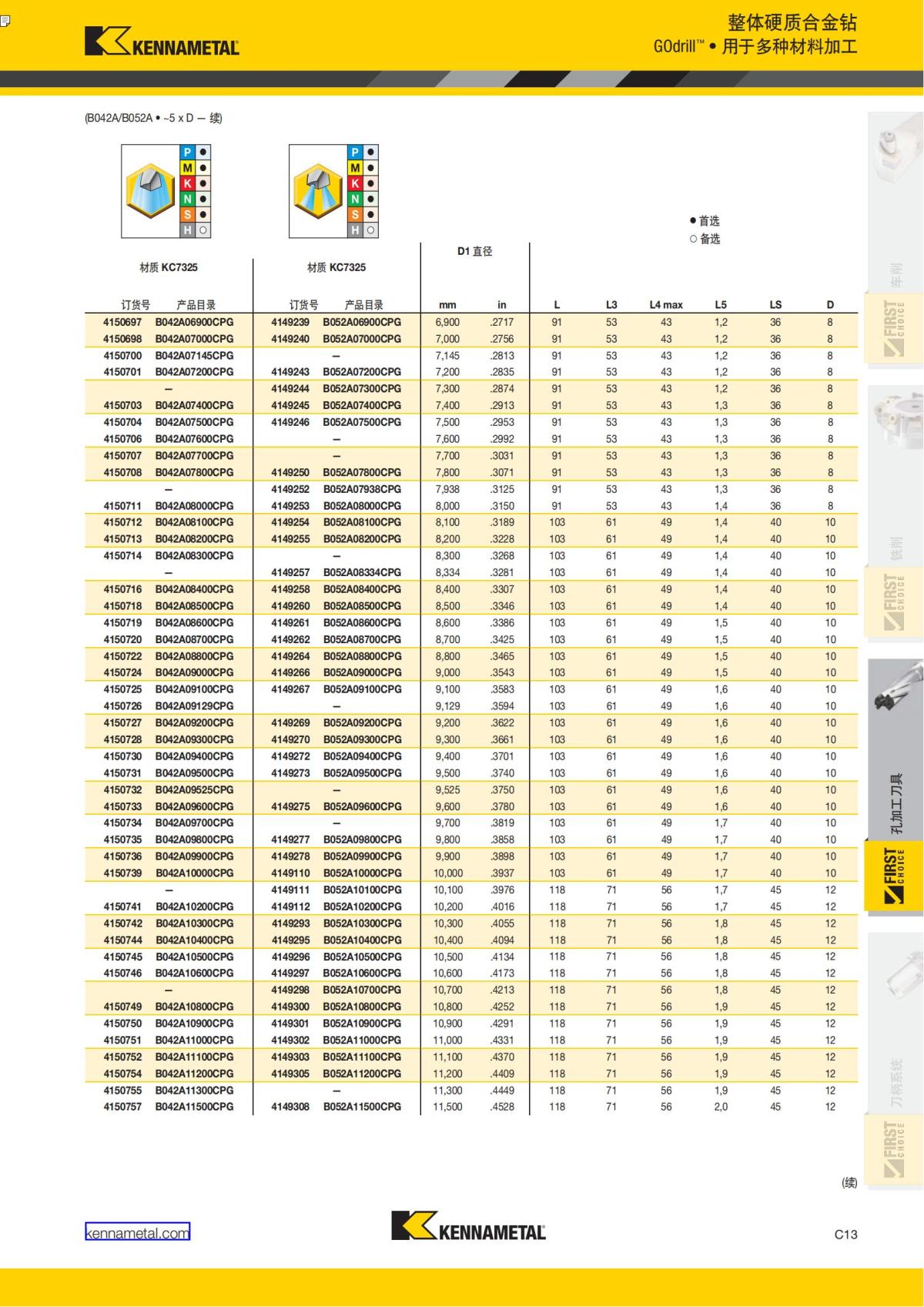
Task: Click the continuation marker (续) at bottom right
Action: click(850, 1182)
